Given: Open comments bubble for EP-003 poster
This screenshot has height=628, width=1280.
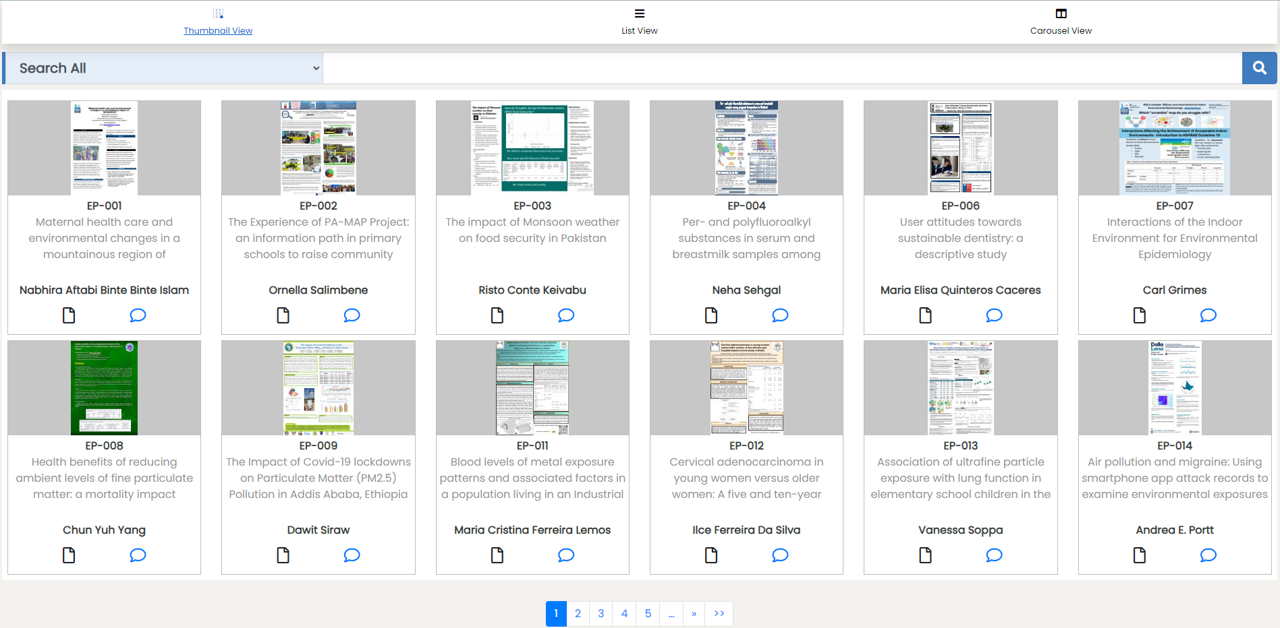Looking at the screenshot, I should 566,316.
